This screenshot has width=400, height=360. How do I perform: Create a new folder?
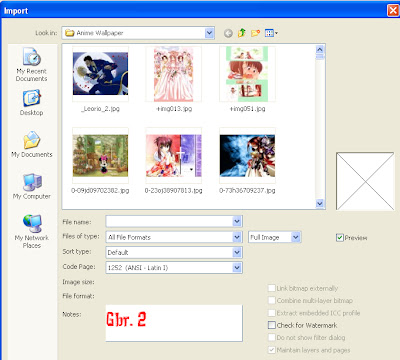(x=256, y=33)
